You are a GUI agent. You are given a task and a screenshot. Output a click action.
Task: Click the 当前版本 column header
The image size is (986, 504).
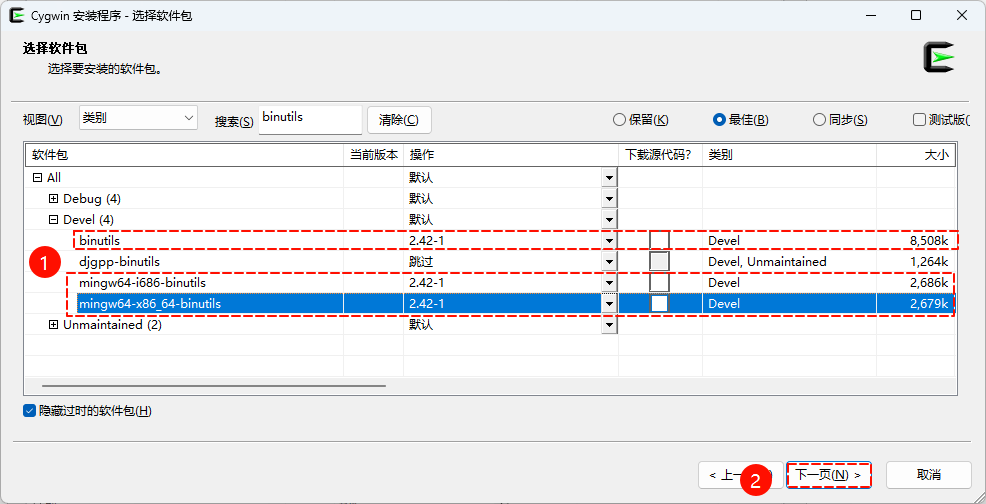point(374,155)
